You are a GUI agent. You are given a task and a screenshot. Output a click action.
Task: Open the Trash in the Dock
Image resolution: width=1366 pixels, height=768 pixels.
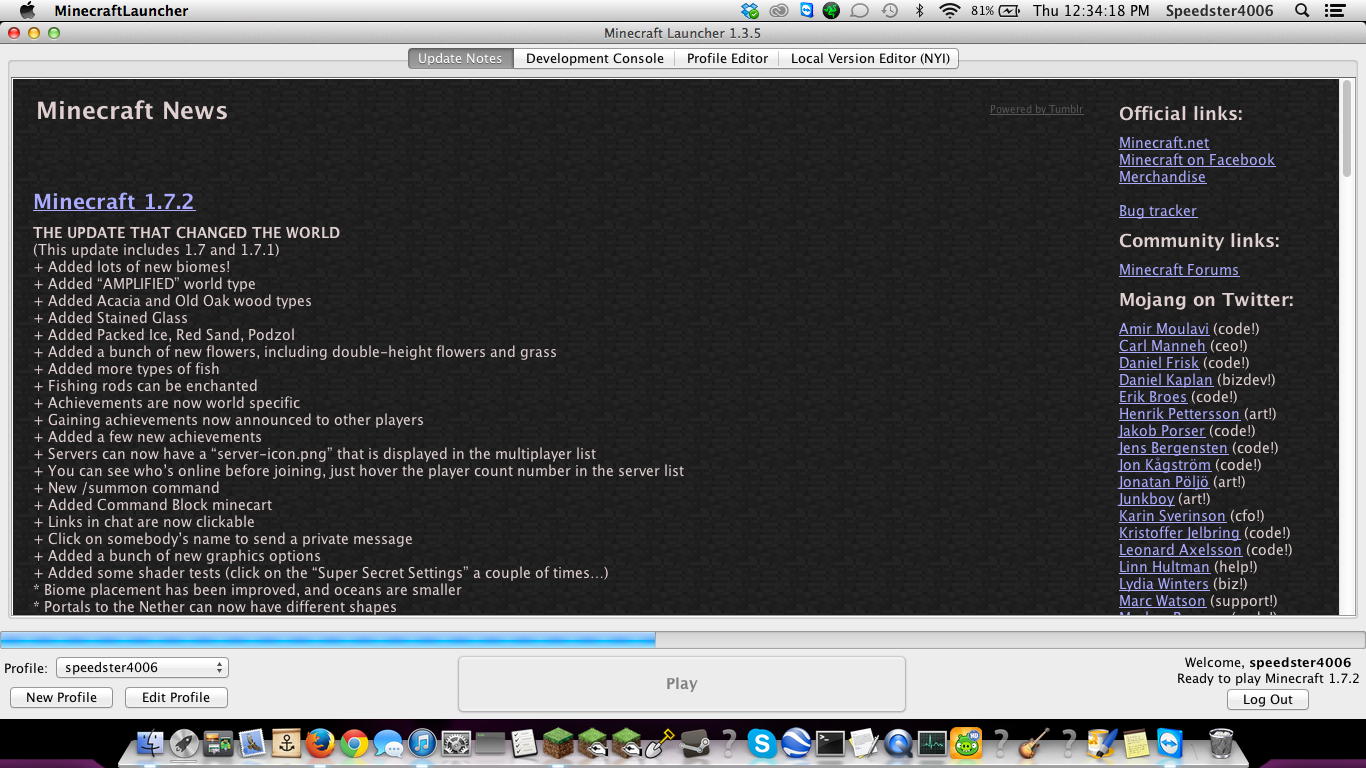[1221, 743]
